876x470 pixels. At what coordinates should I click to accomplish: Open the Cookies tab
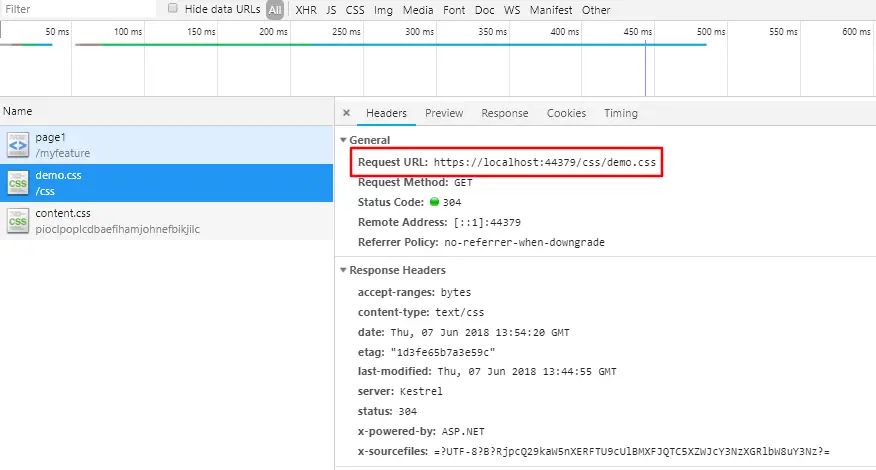[x=566, y=113]
